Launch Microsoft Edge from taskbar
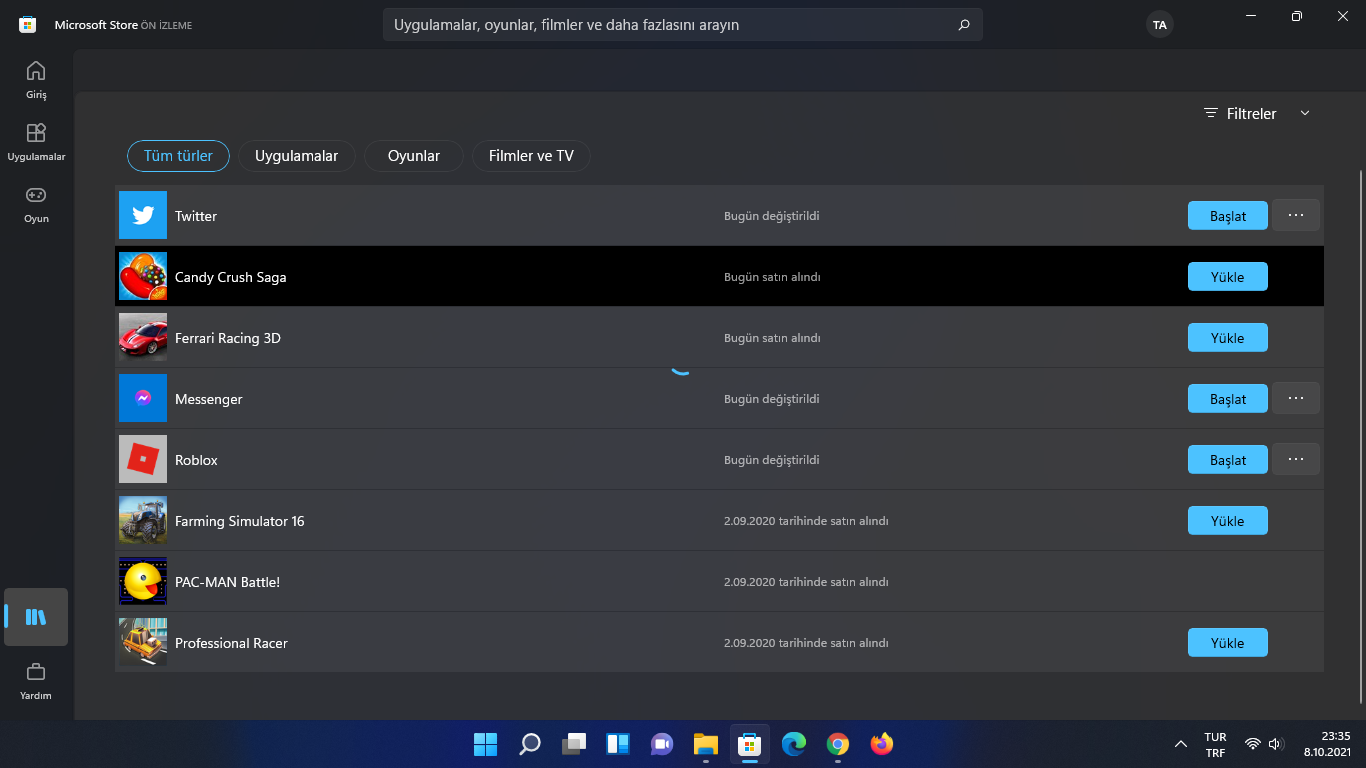The width and height of the screenshot is (1366, 768). 794,744
